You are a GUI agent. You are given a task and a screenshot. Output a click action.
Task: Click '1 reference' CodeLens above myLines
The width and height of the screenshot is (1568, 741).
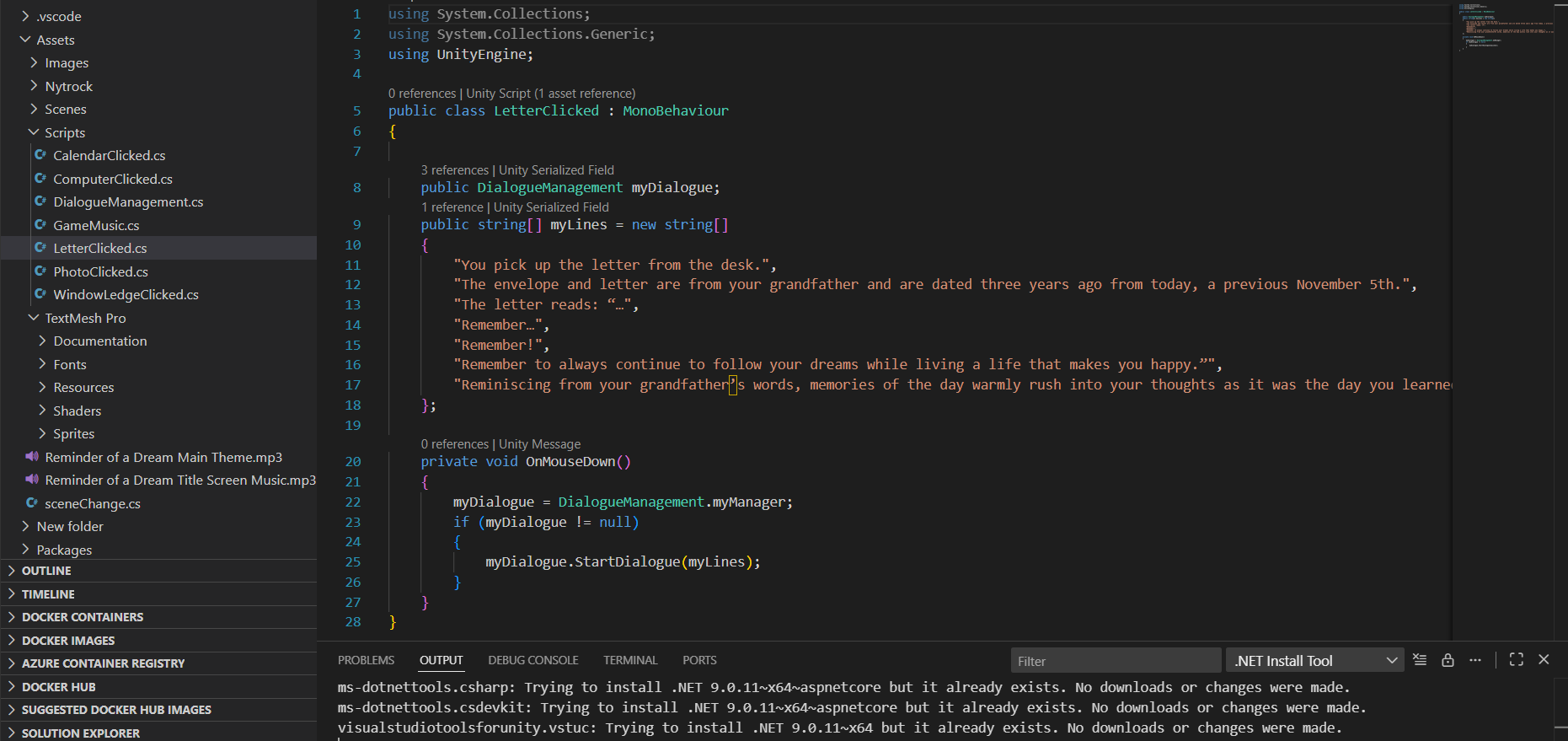coord(452,207)
